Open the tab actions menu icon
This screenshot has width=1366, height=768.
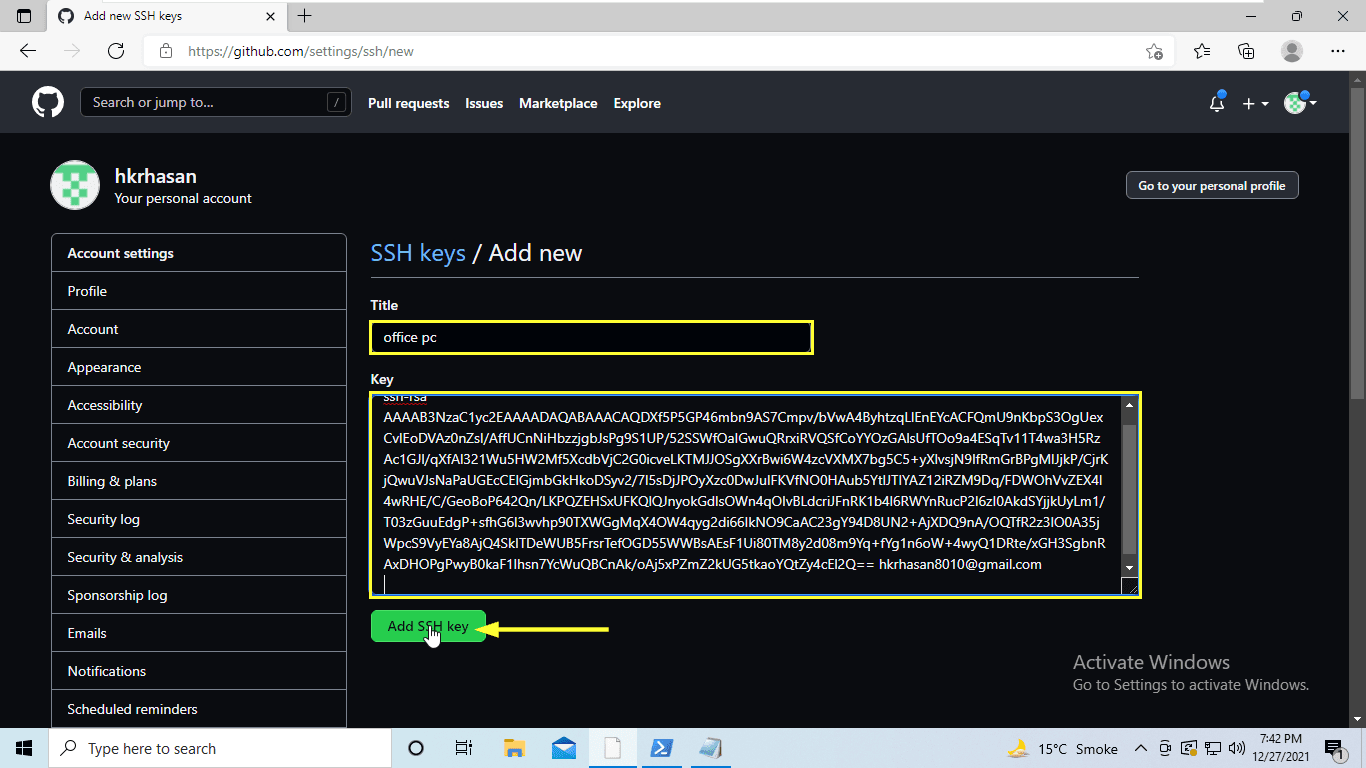24,16
